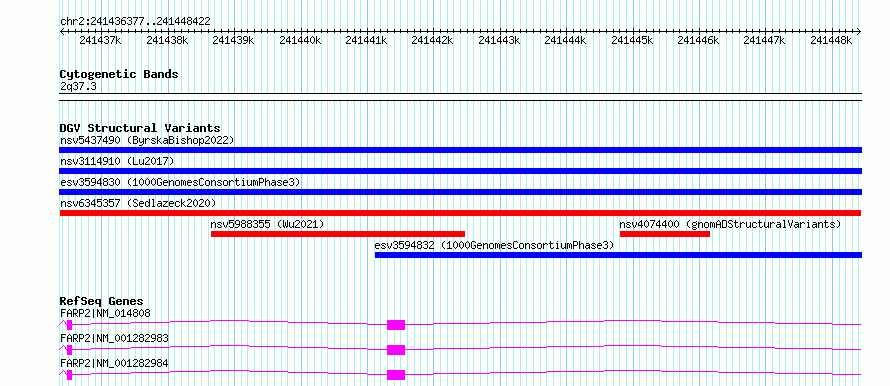Click the large exon box of FARP2|NM_001282983

(x=396, y=350)
